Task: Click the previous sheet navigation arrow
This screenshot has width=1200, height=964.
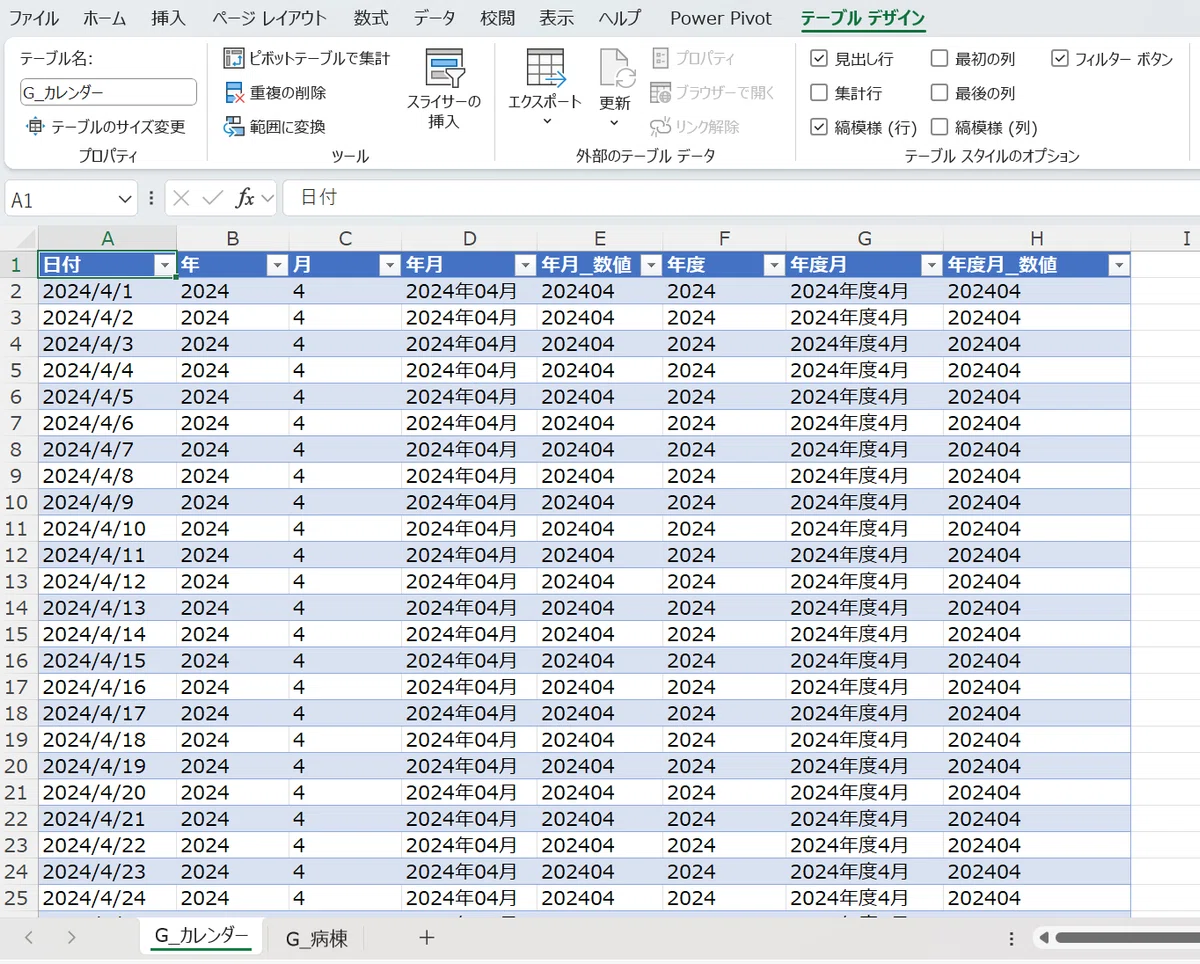Action: (x=29, y=937)
